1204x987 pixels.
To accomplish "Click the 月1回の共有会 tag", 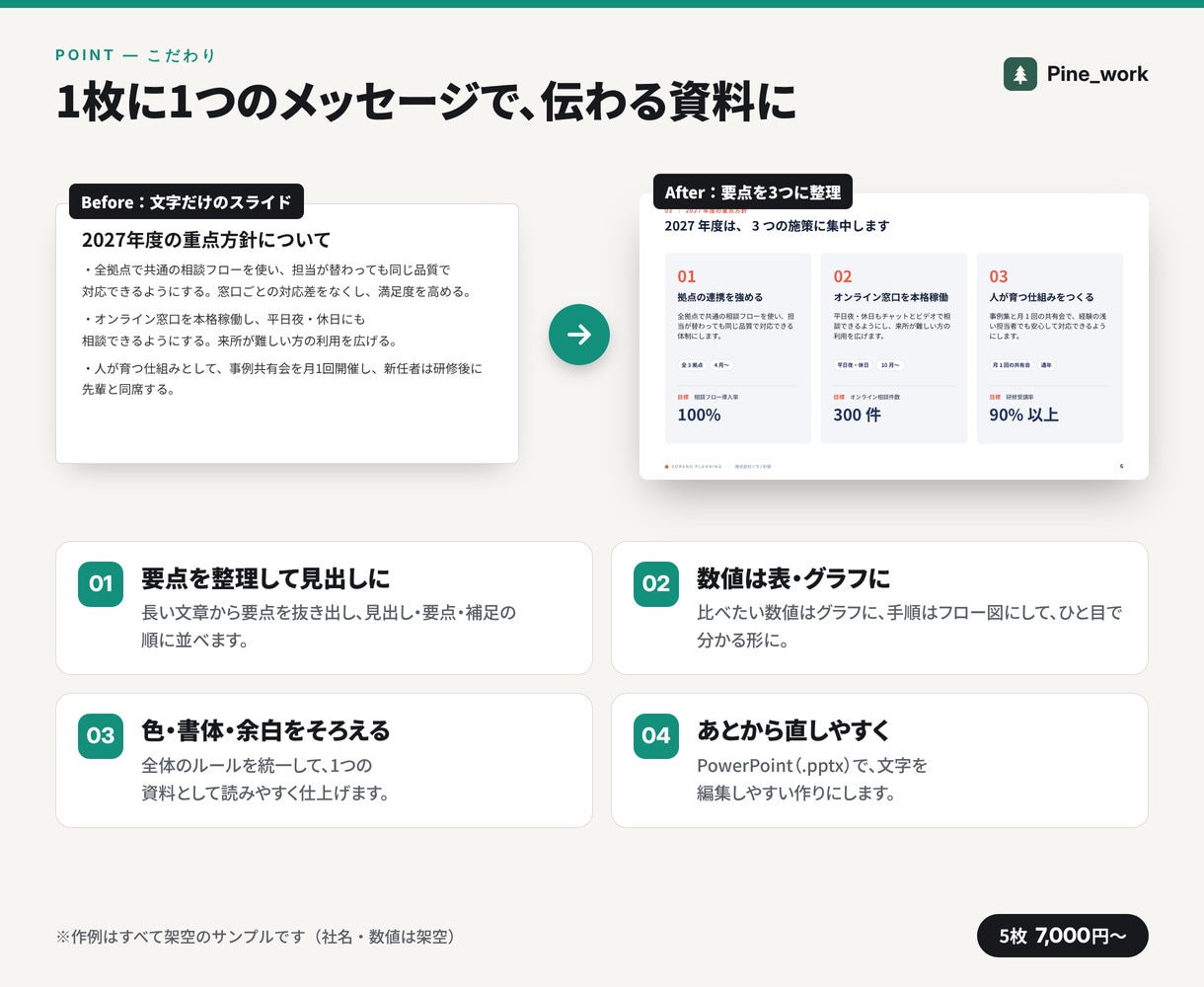I will point(1011,365).
